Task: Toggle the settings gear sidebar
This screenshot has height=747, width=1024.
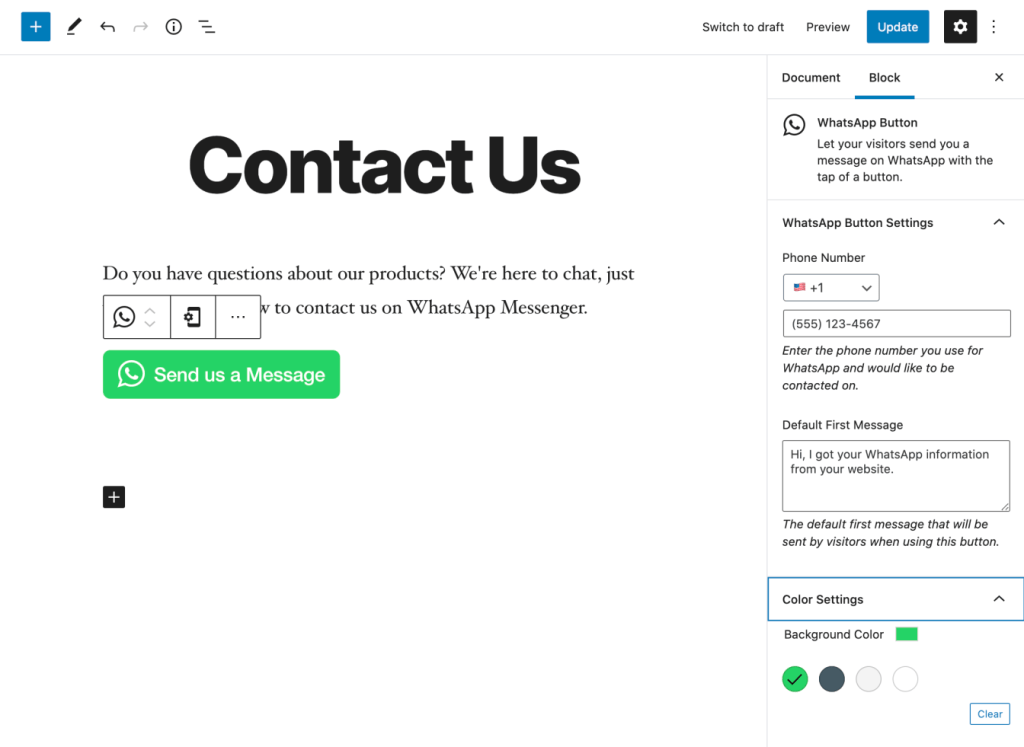Action: 960,27
